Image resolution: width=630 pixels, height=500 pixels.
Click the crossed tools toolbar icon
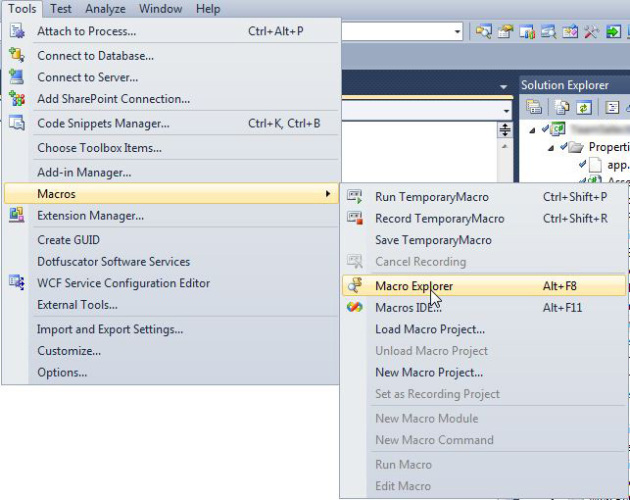point(591,31)
